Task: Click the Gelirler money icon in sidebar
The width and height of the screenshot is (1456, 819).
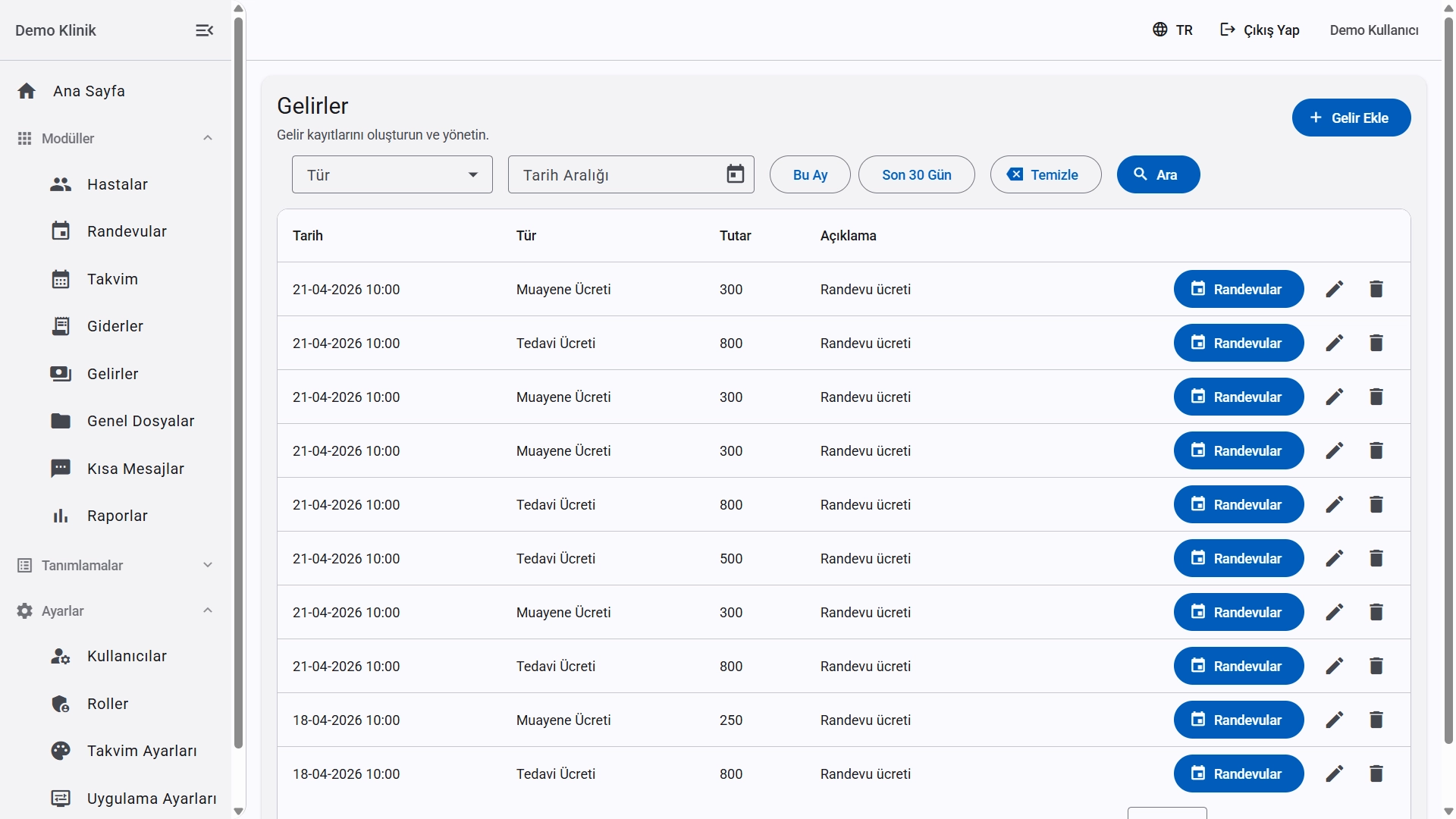Action: coord(61,374)
